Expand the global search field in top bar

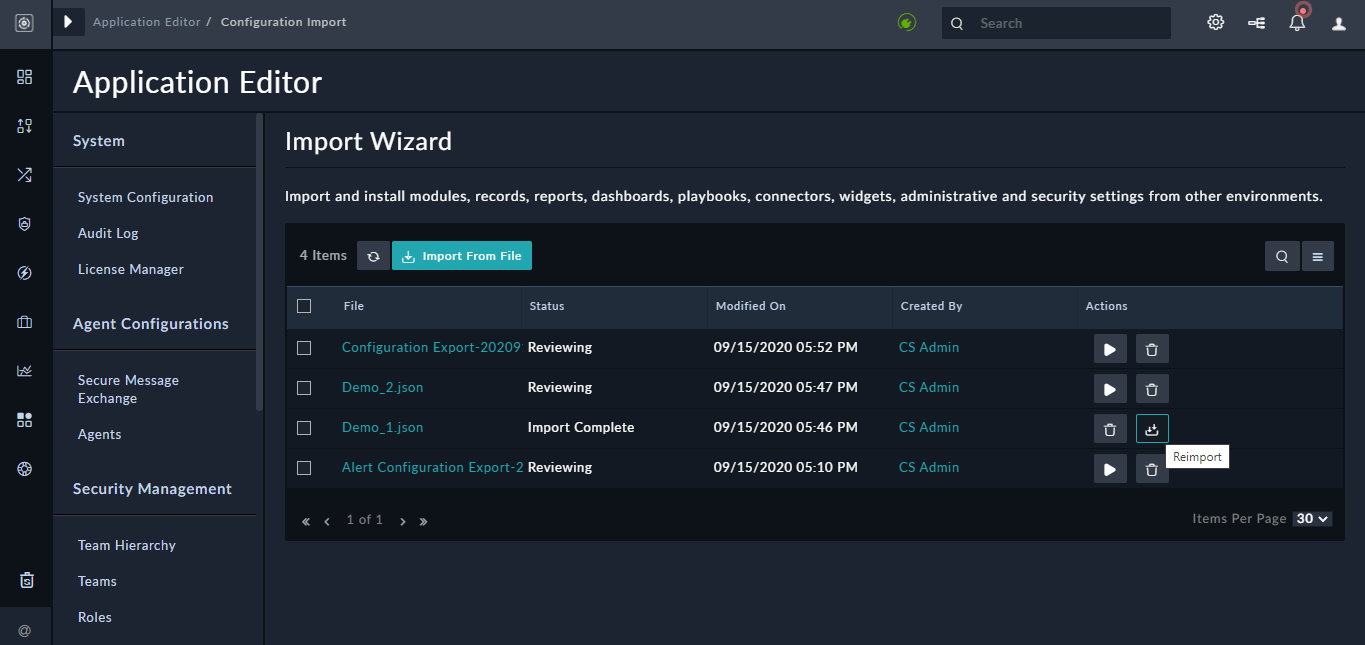click(1055, 22)
